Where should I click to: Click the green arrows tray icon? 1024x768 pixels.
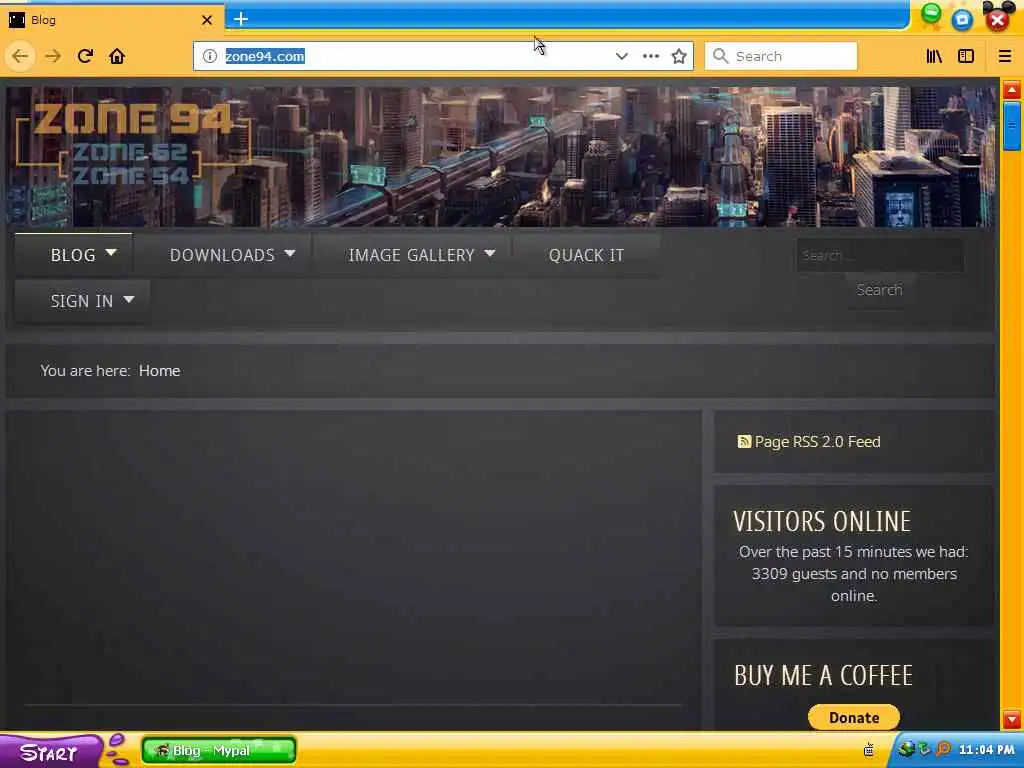pyautogui.click(x=925, y=750)
